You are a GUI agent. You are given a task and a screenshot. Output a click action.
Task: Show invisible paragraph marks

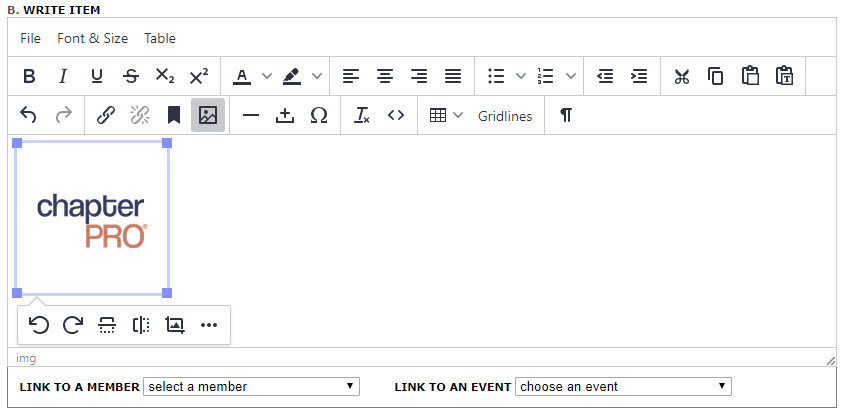566,116
